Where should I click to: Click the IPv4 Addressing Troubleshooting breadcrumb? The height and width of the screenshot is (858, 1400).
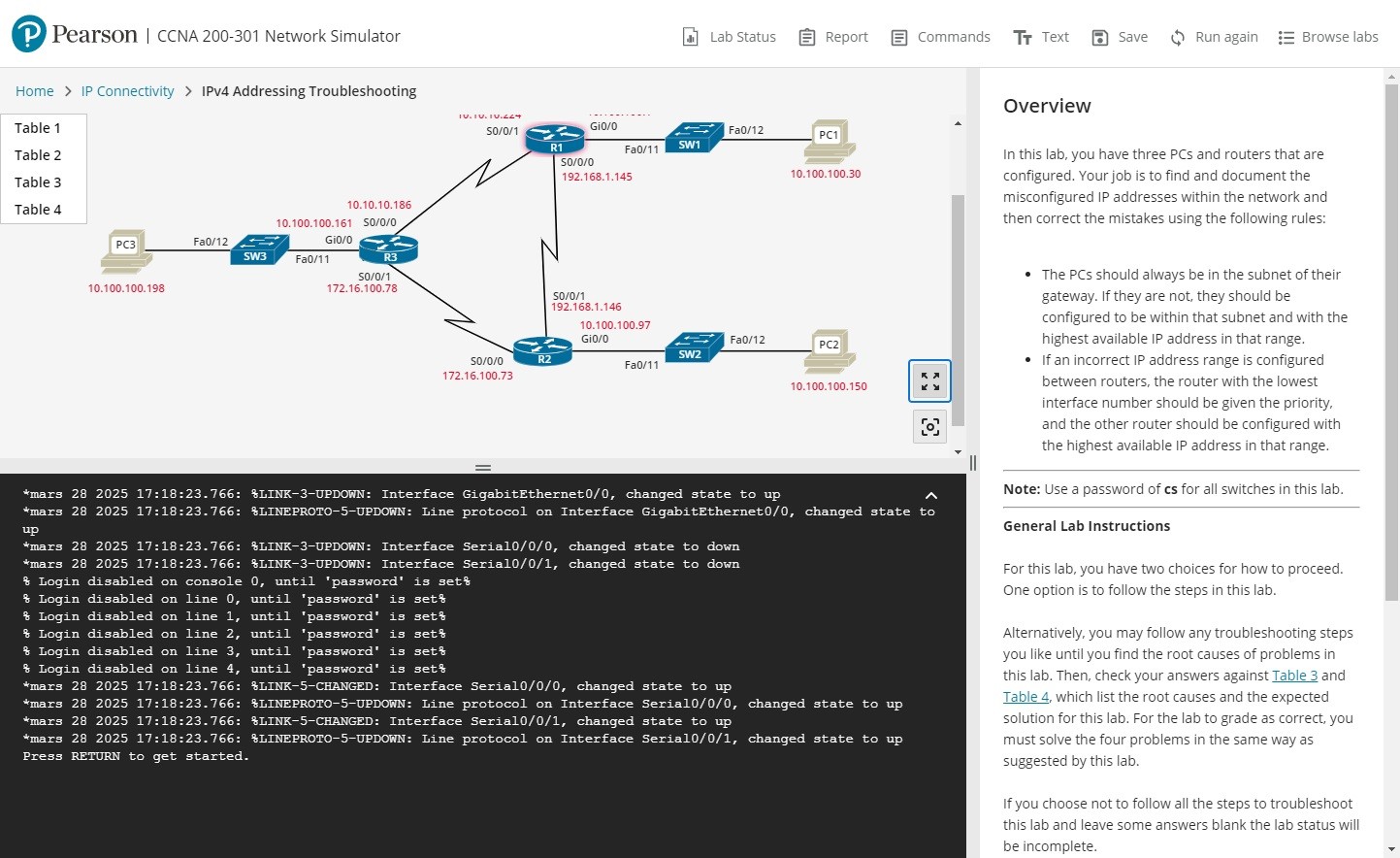point(309,91)
